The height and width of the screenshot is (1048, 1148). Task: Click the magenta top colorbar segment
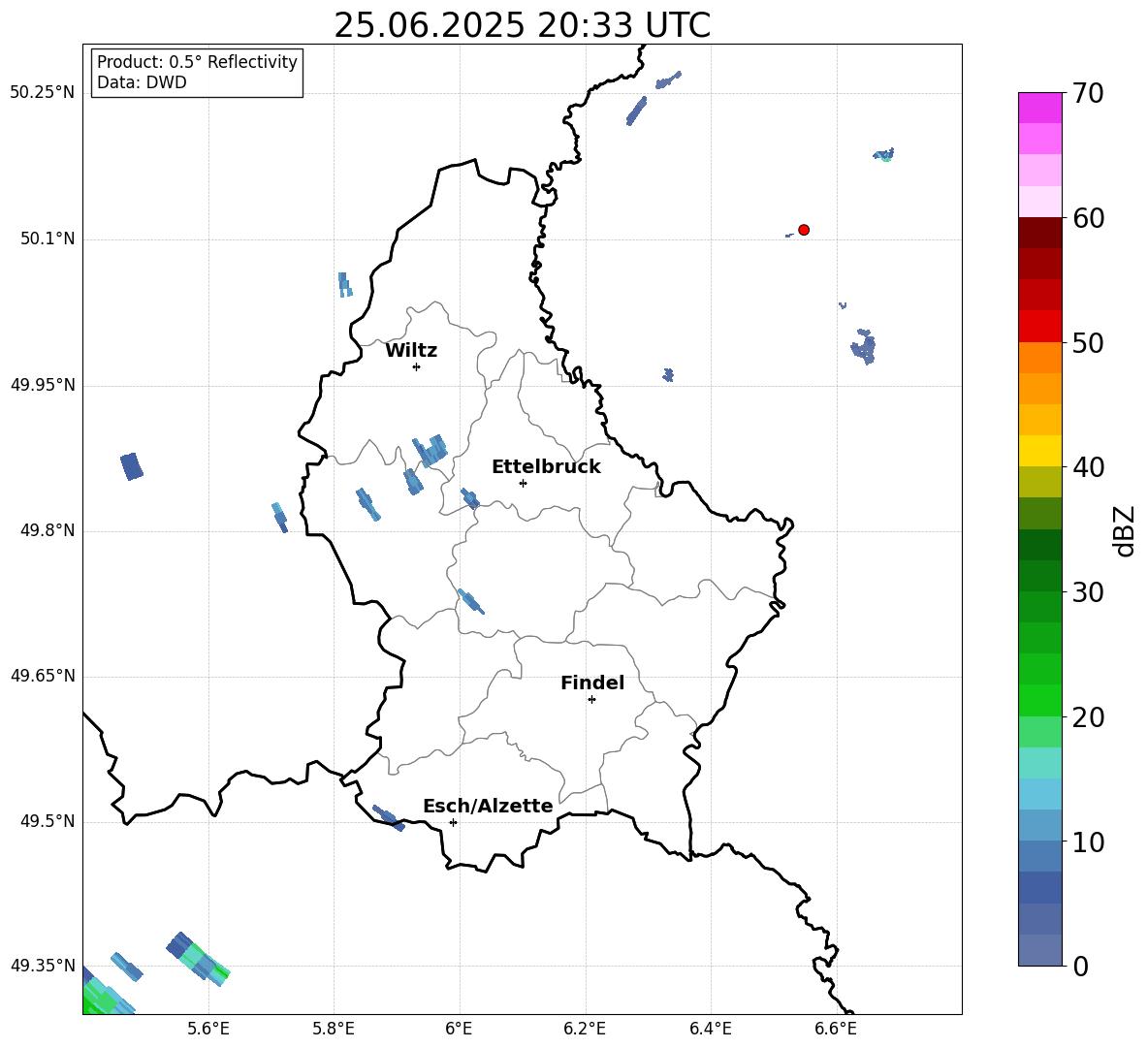coord(1040,108)
